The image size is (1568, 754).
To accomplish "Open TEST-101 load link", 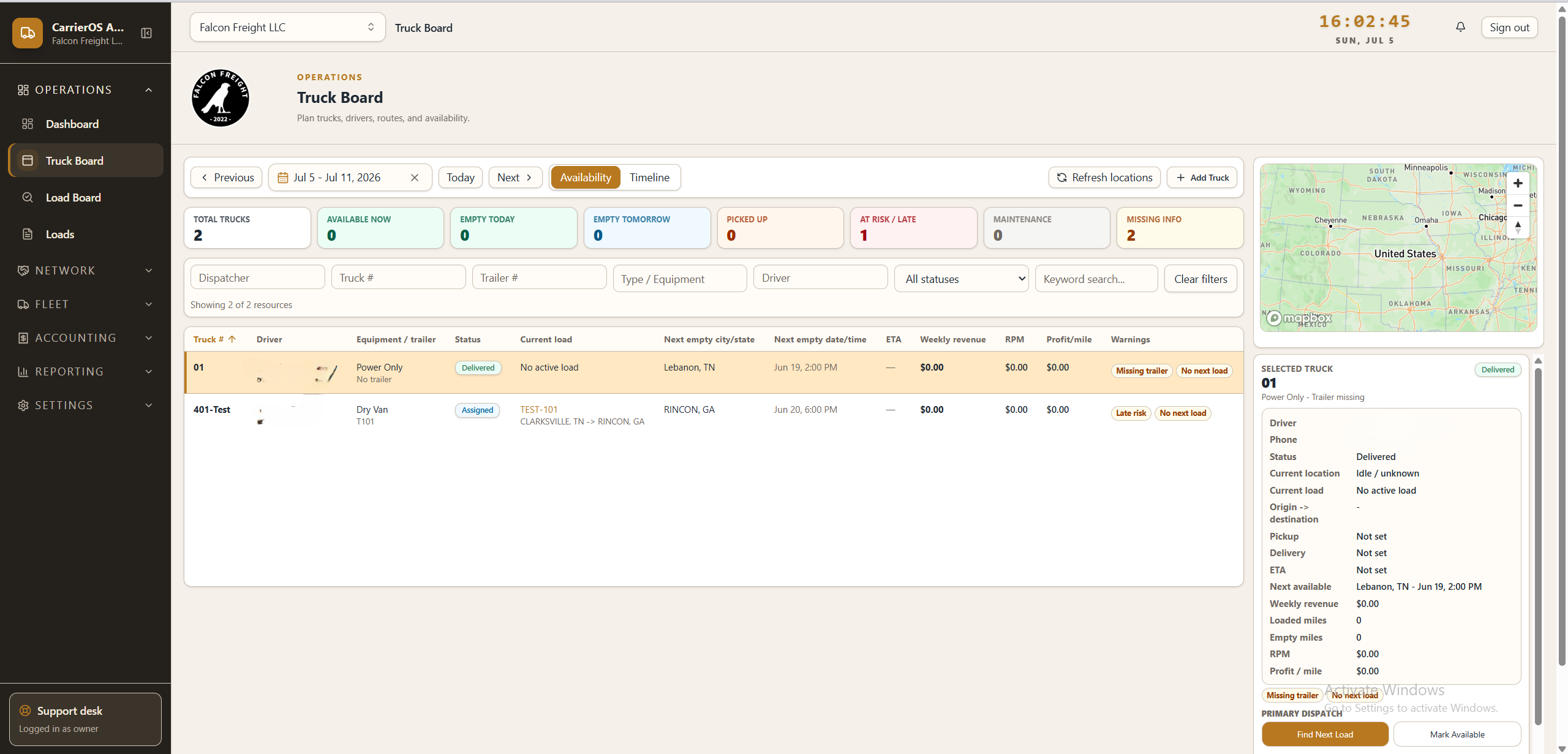I will [x=539, y=410].
